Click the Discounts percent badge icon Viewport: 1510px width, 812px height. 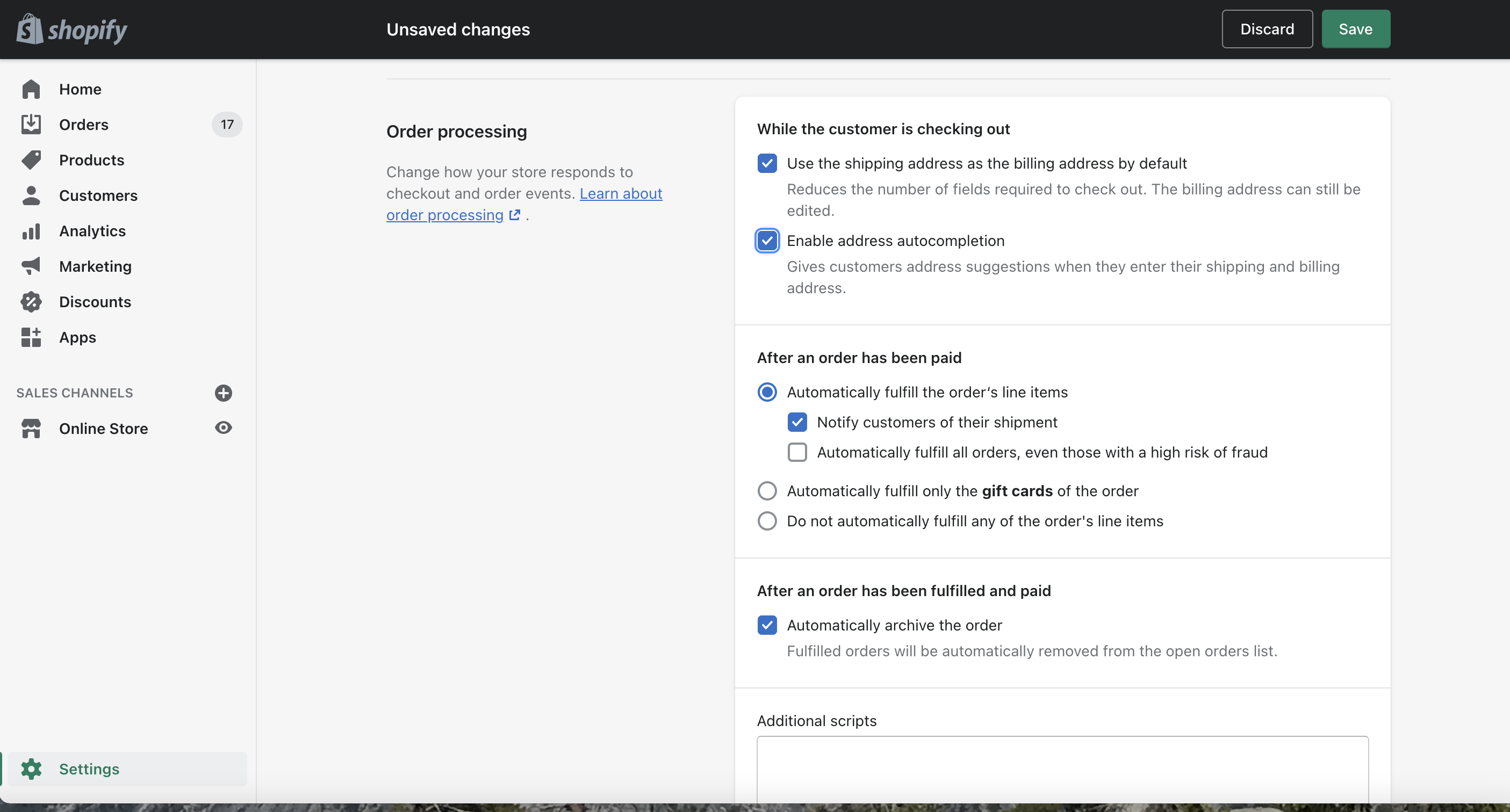coord(31,302)
